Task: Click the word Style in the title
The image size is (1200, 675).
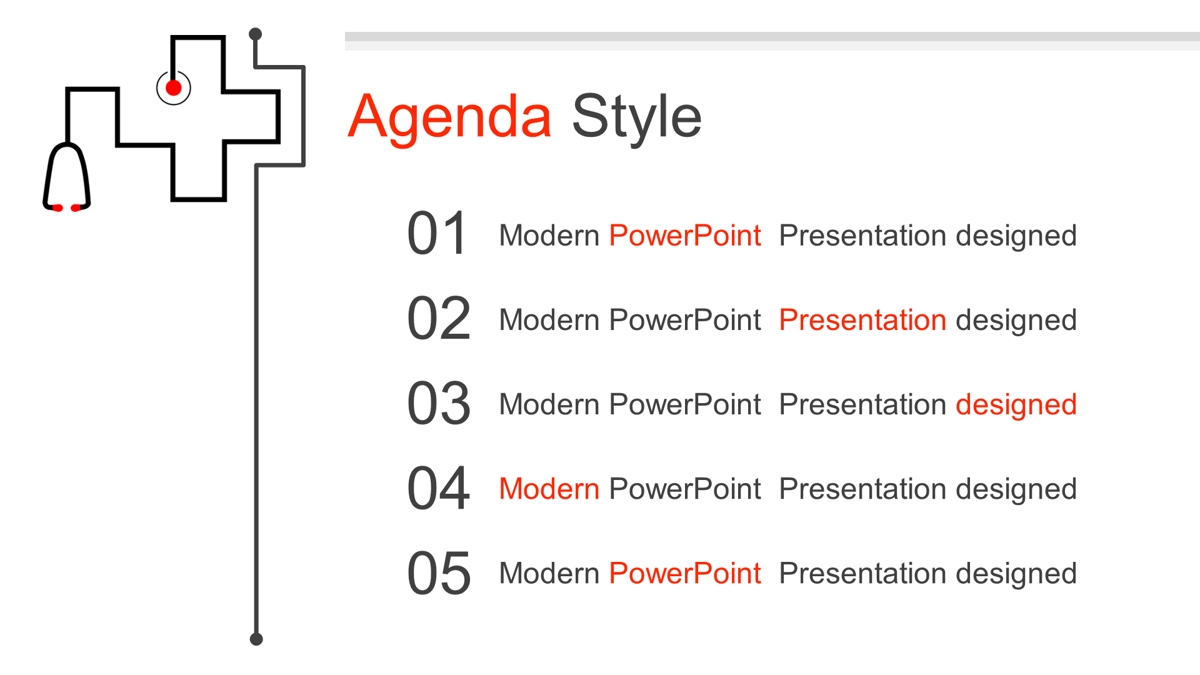Action: click(637, 116)
